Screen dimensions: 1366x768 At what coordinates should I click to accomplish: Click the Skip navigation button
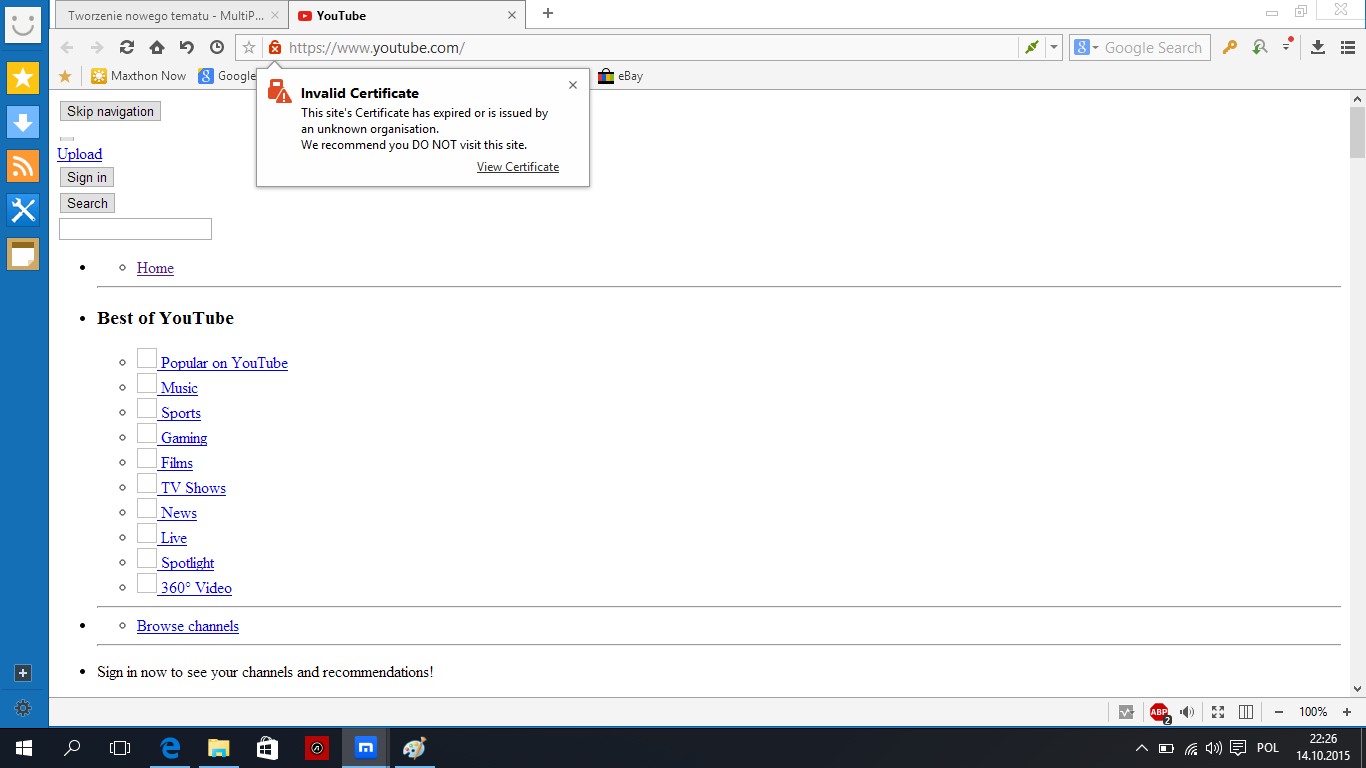pos(110,111)
